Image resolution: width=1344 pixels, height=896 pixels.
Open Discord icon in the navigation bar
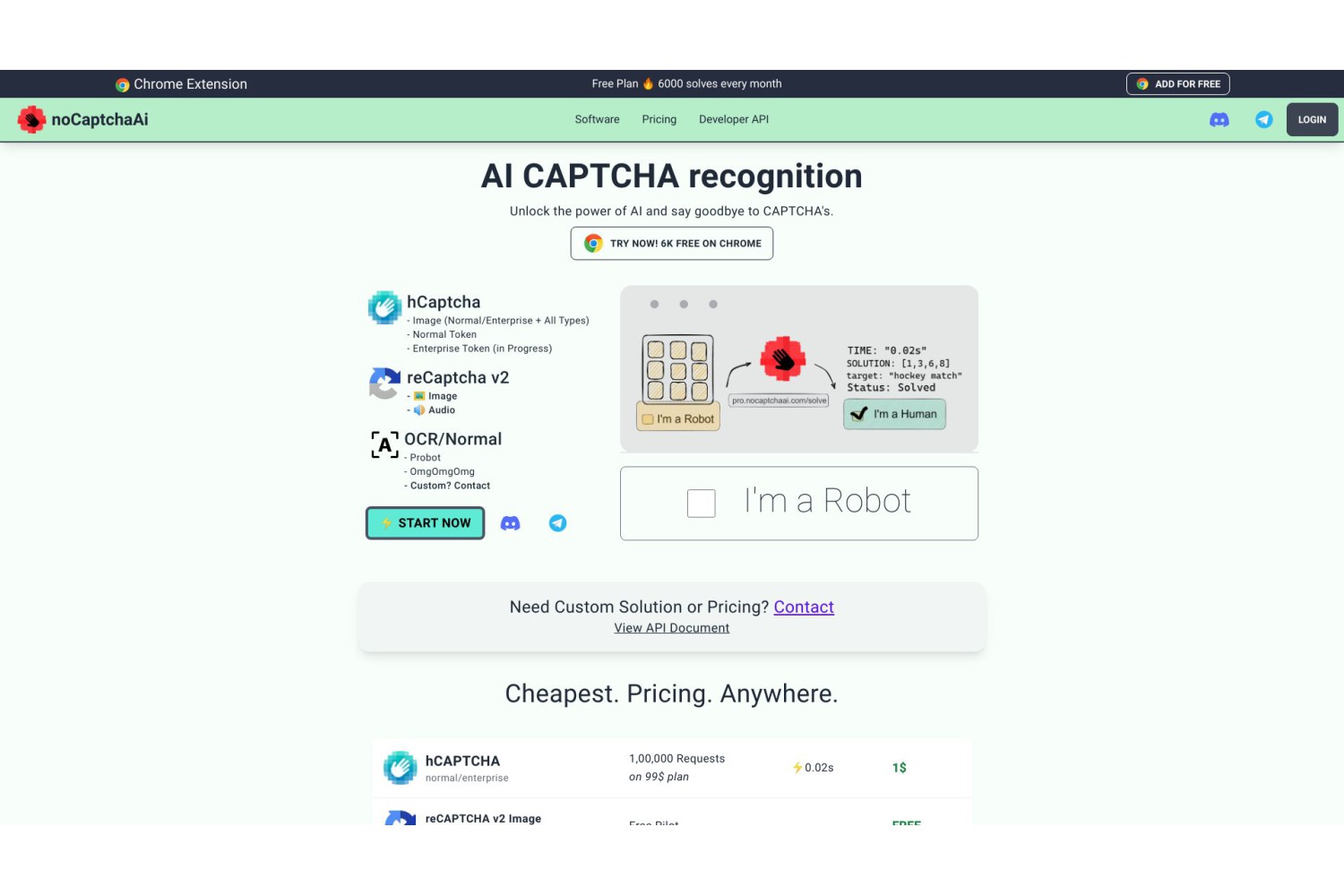[x=1219, y=120]
